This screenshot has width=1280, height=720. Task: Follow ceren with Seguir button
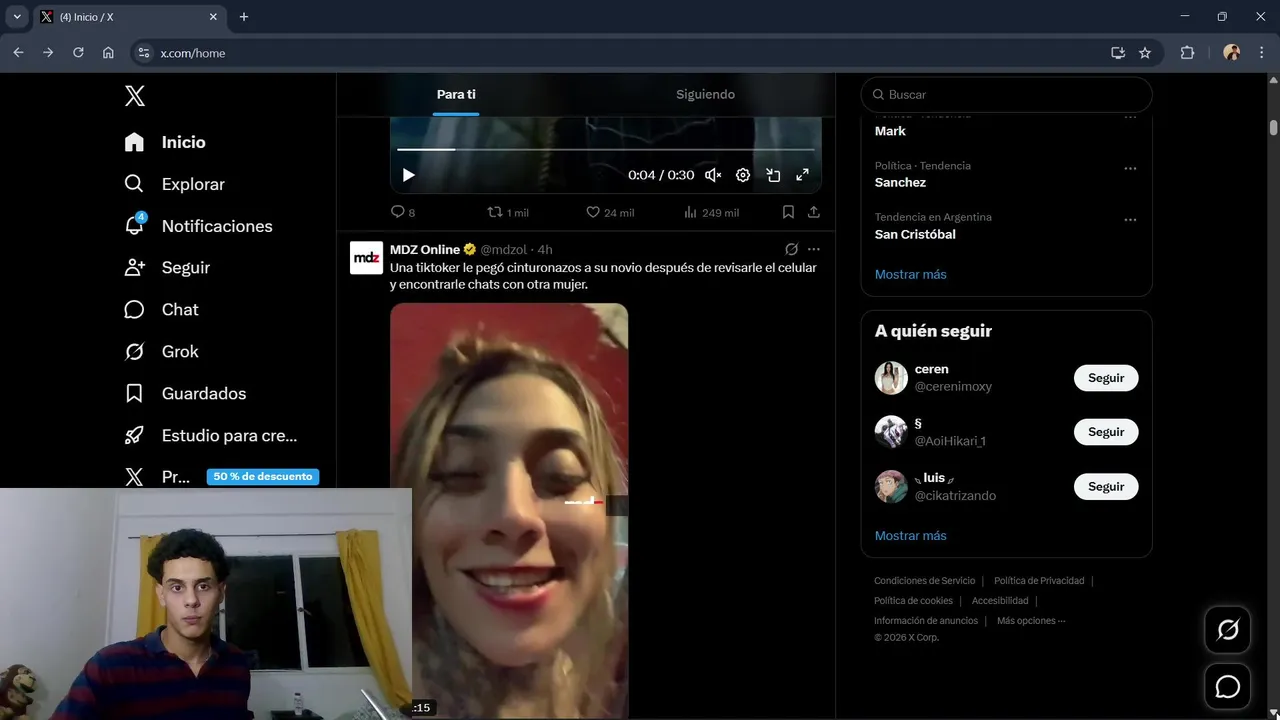pos(1106,378)
